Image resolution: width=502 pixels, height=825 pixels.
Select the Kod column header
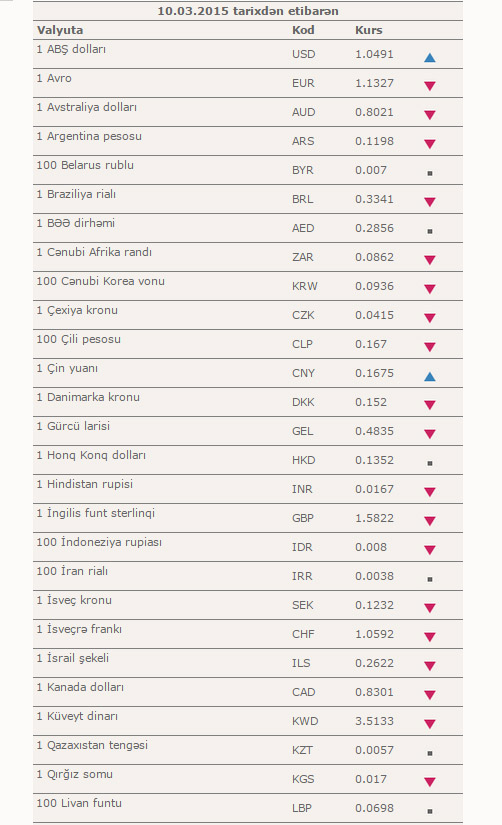303,30
